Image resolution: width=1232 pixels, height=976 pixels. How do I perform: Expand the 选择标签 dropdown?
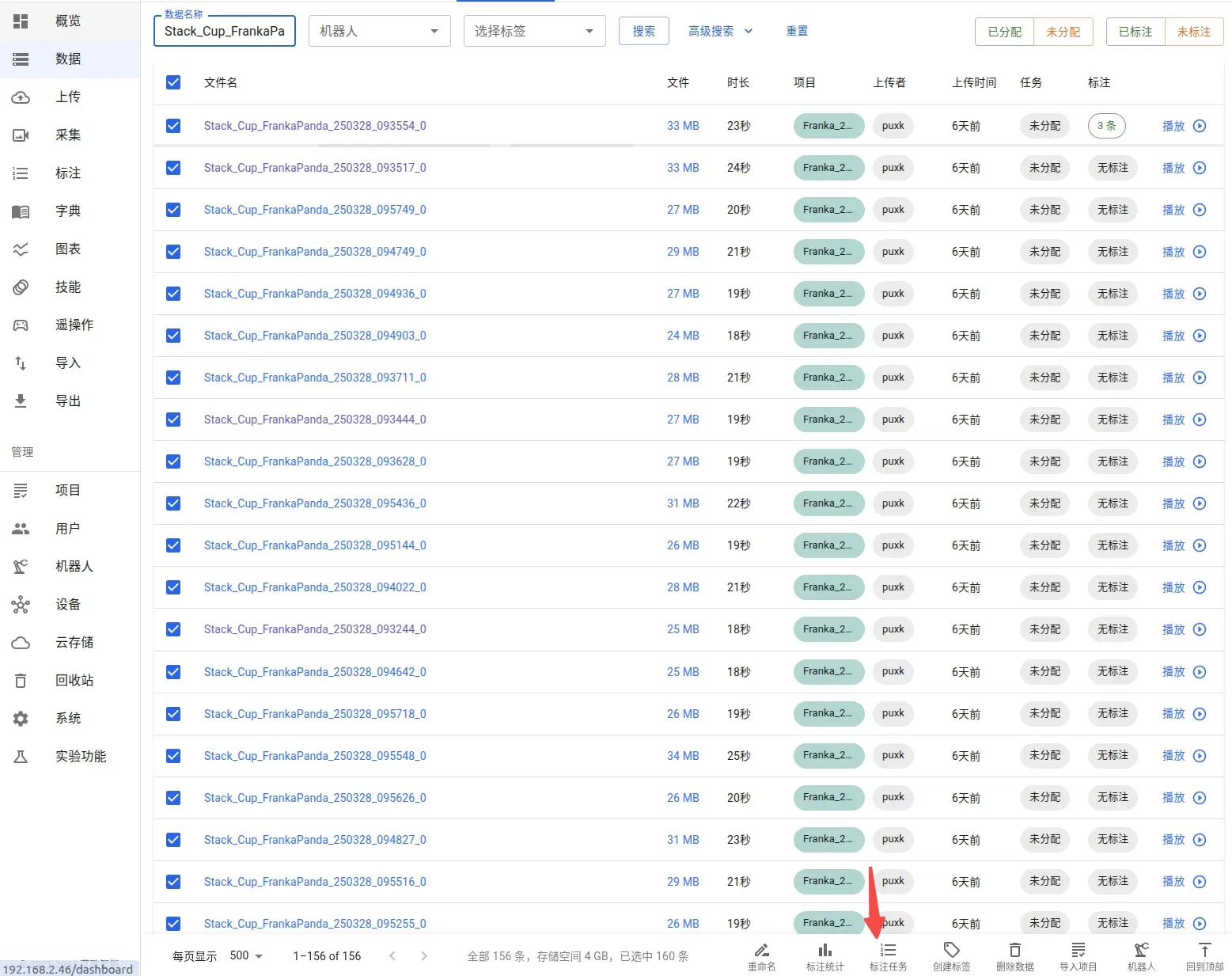click(x=534, y=31)
